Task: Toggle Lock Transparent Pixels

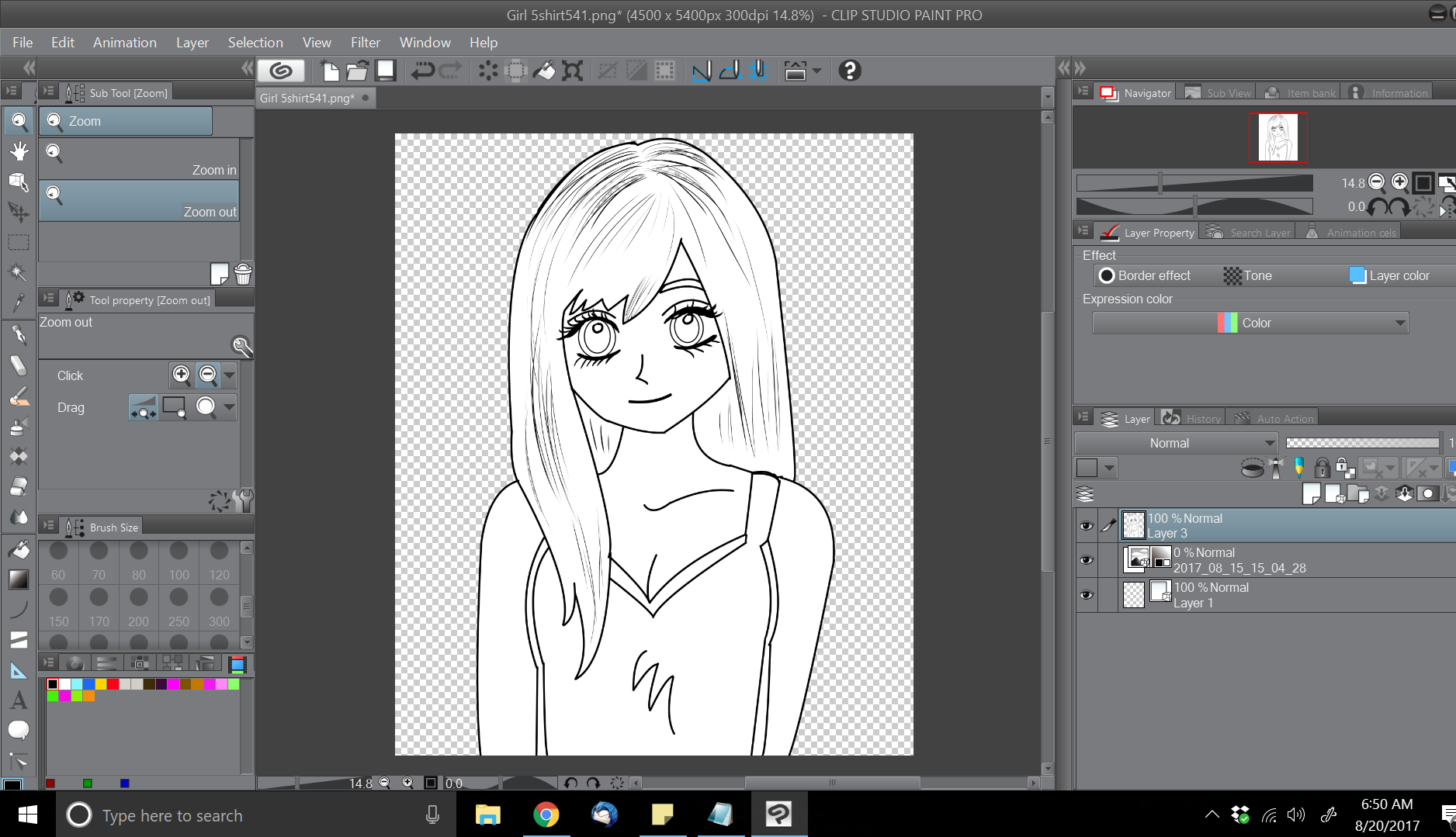Action: [1345, 468]
